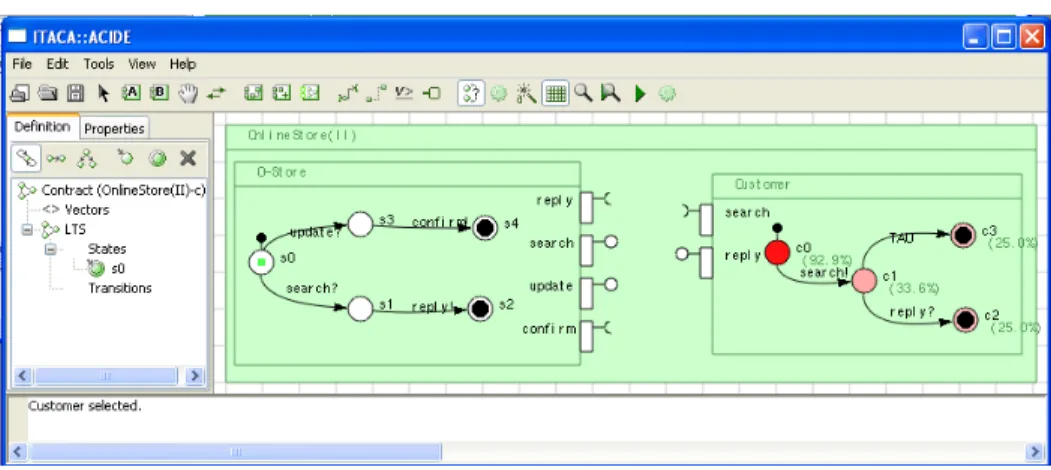Select state s1 circle in O-Store
The image size is (1051, 470).
click(x=360, y=309)
